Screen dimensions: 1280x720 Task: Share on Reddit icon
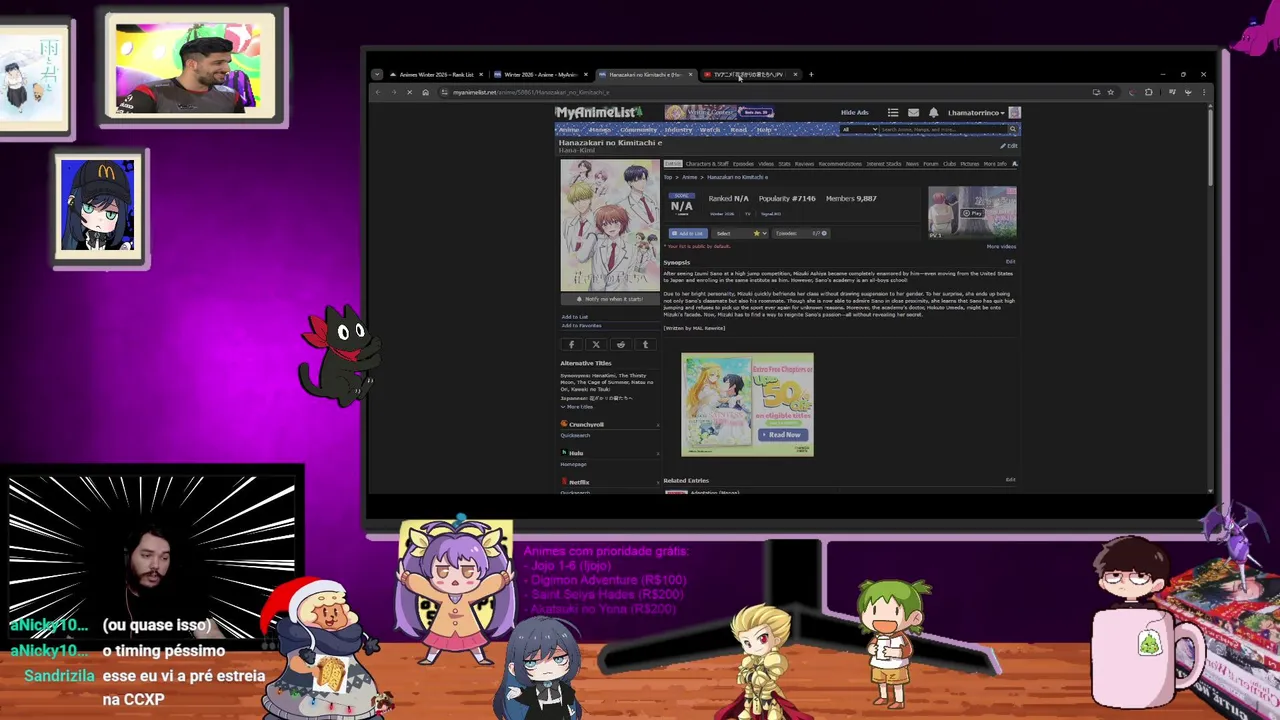[621, 345]
